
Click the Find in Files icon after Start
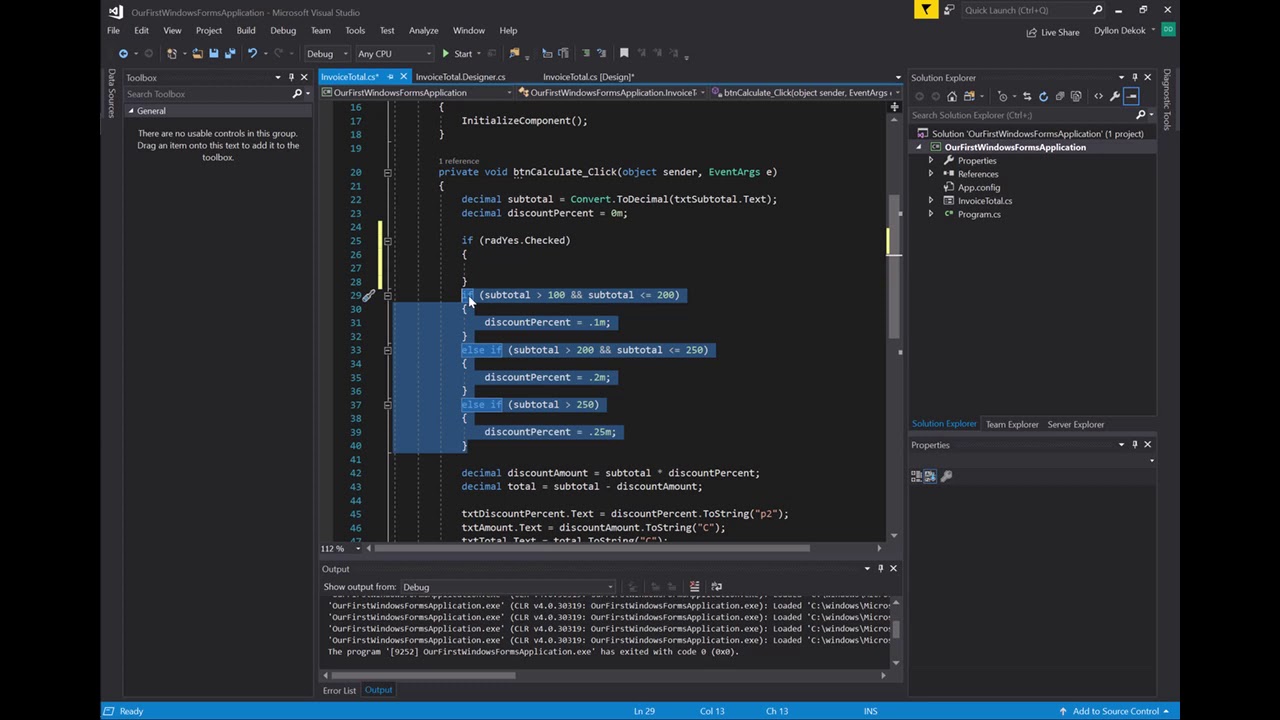coord(514,53)
